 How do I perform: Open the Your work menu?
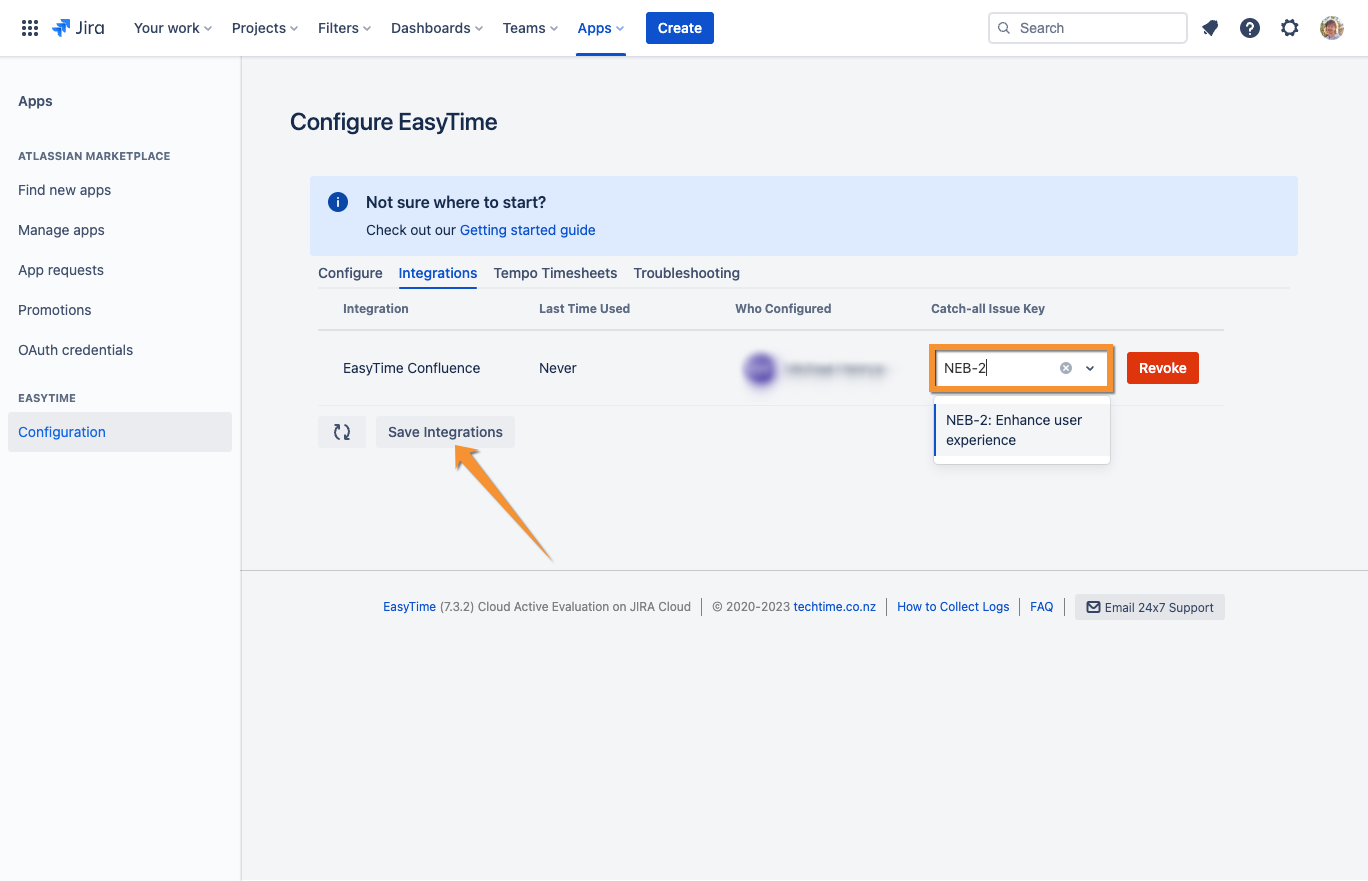(x=173, y=28)
